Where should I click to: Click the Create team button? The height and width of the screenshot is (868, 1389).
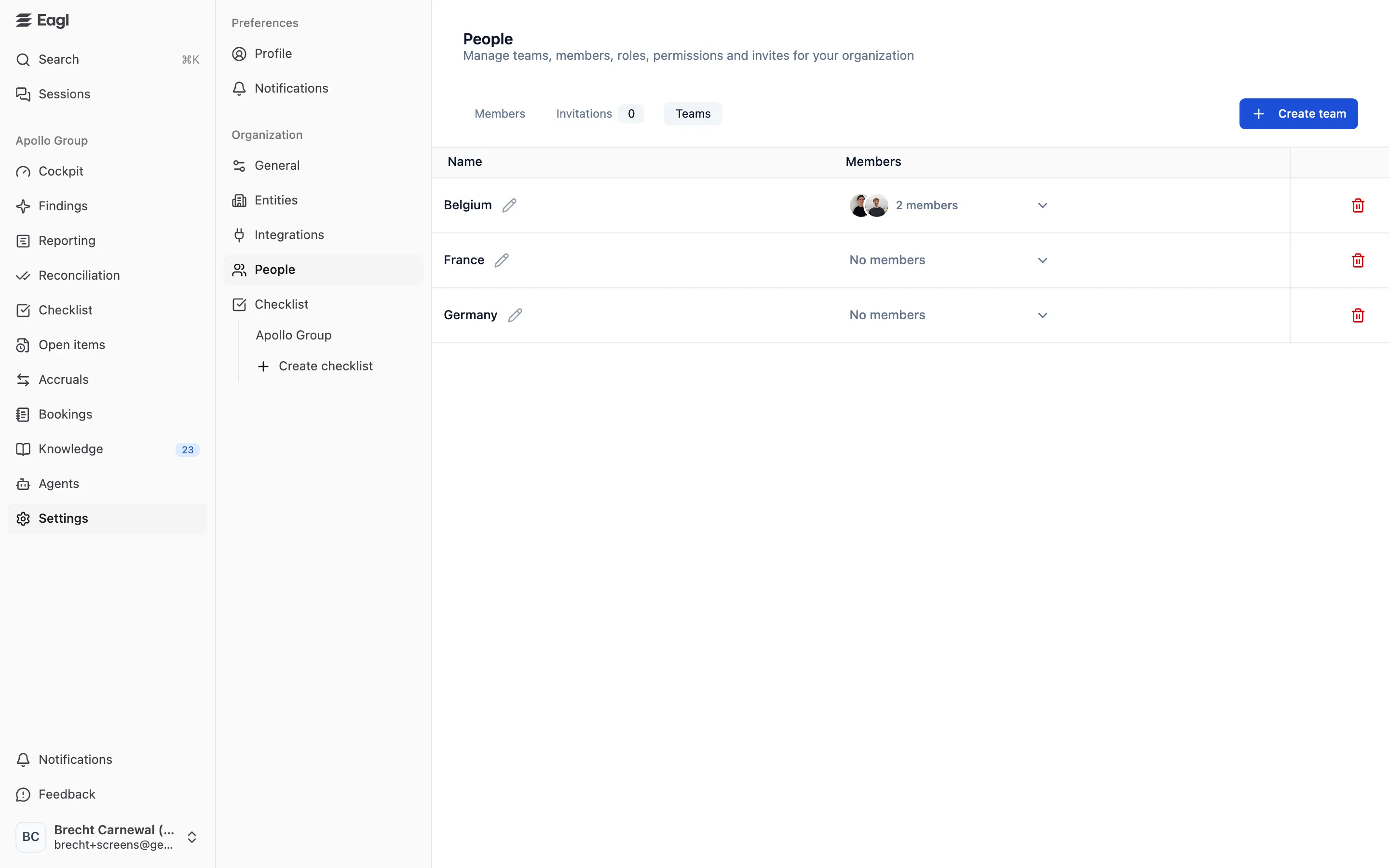click(x=1298, y=114)
